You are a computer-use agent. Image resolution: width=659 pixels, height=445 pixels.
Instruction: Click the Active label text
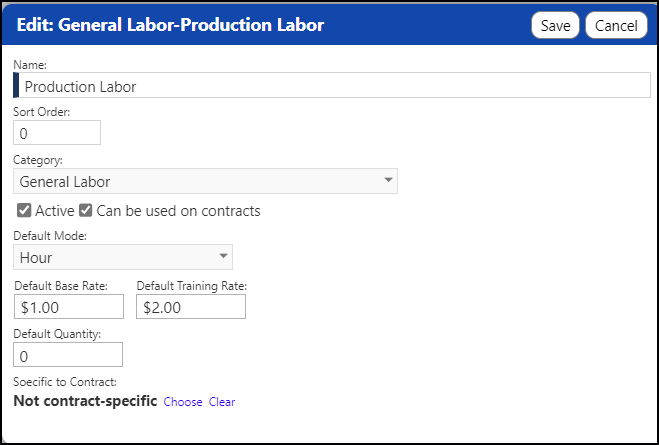coord(55,211)
